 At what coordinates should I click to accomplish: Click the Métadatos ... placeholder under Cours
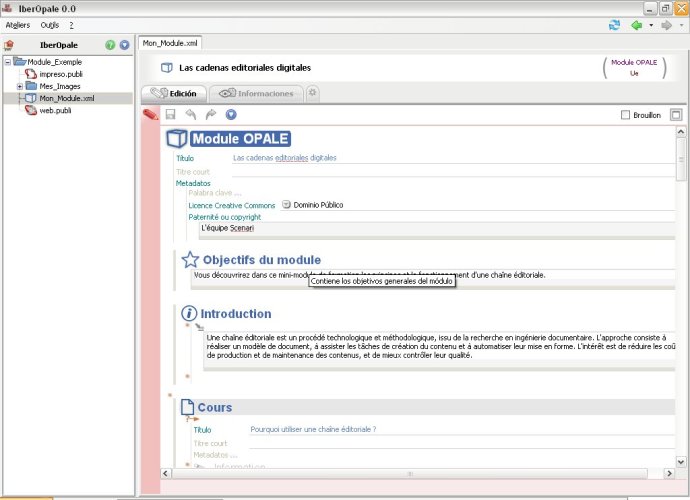point(215,455)
